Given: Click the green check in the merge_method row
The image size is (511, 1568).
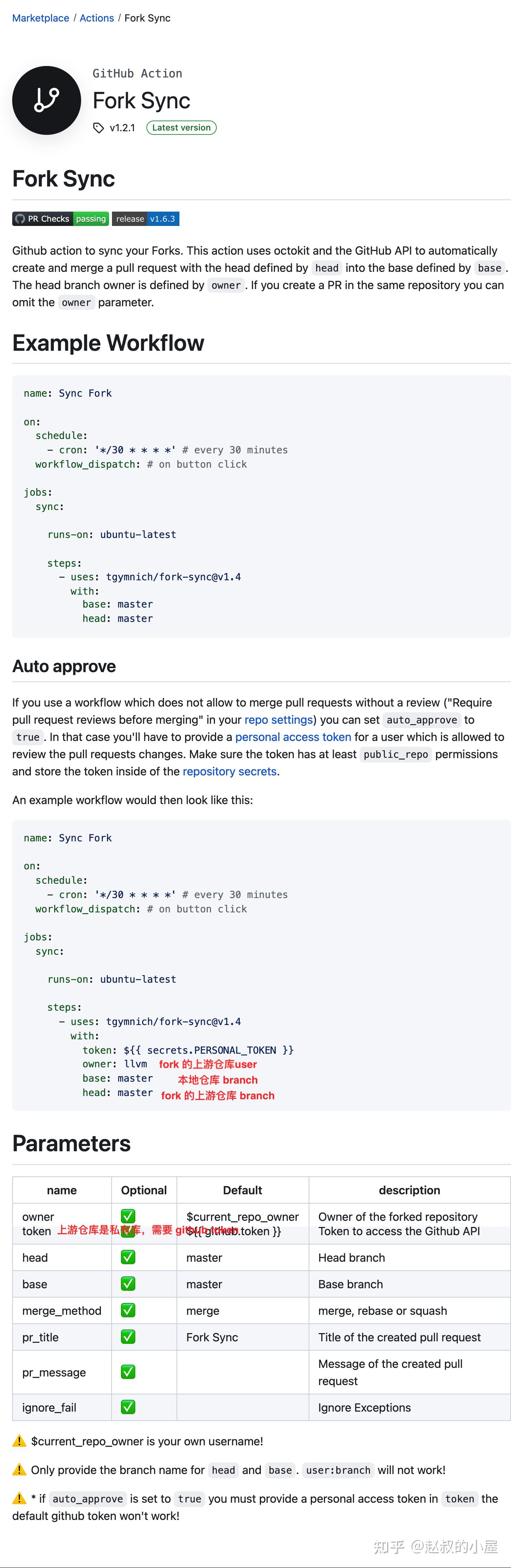Looking at the screenshot, I should (x=128, y=1310).
